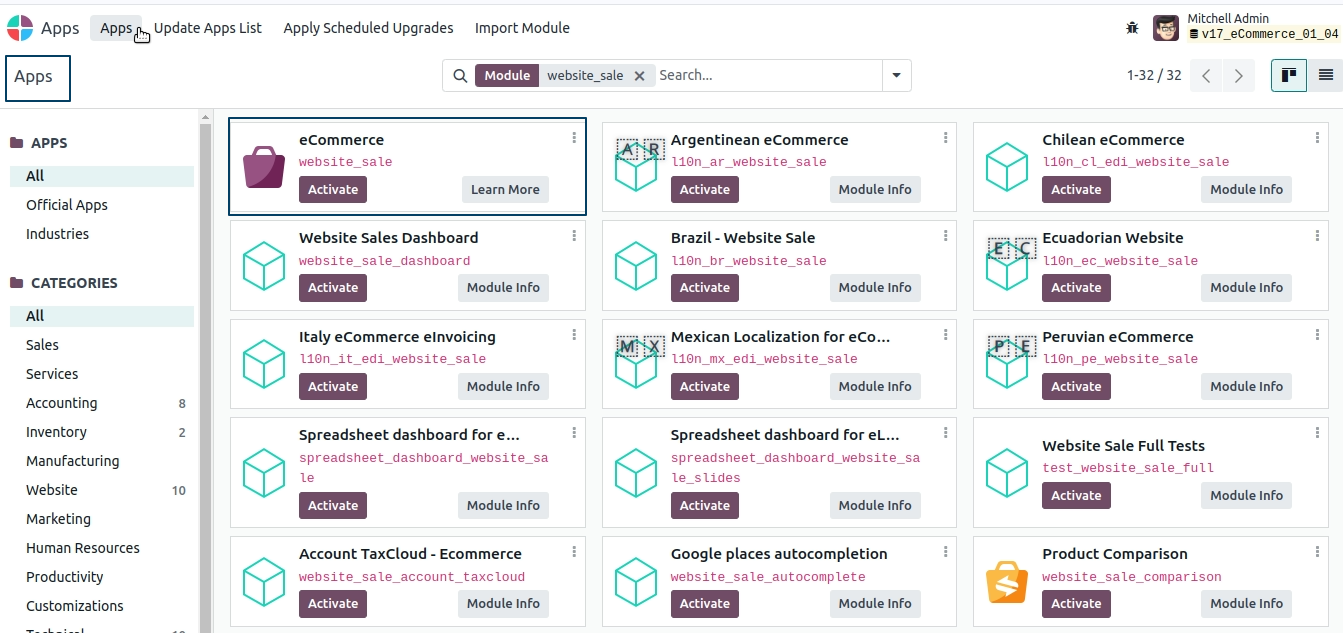Click the eCommerce shopping bag icon
This screenshot has width=1343, height=633.
264,167
